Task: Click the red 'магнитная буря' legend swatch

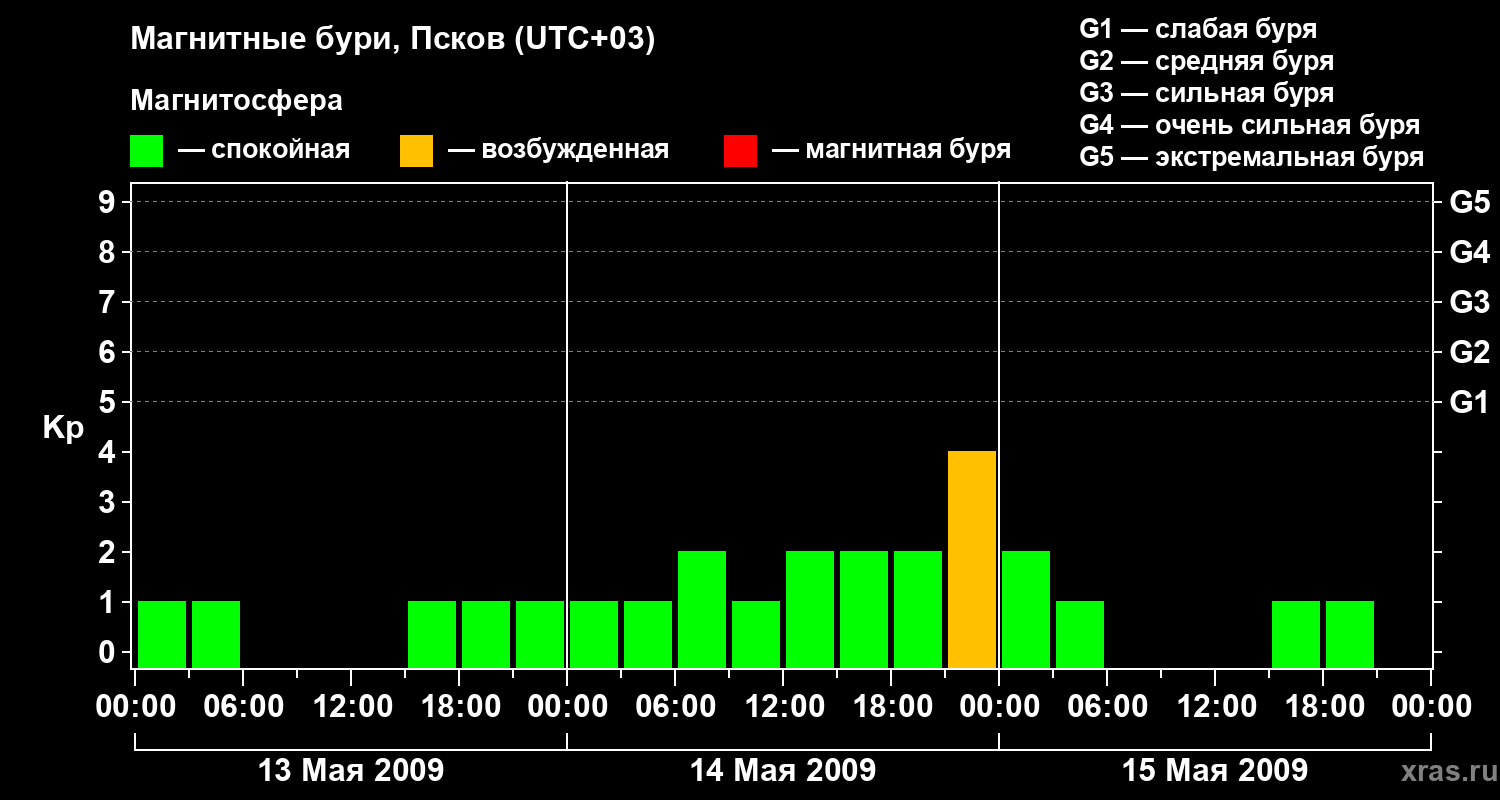Action: pos(740,151)
